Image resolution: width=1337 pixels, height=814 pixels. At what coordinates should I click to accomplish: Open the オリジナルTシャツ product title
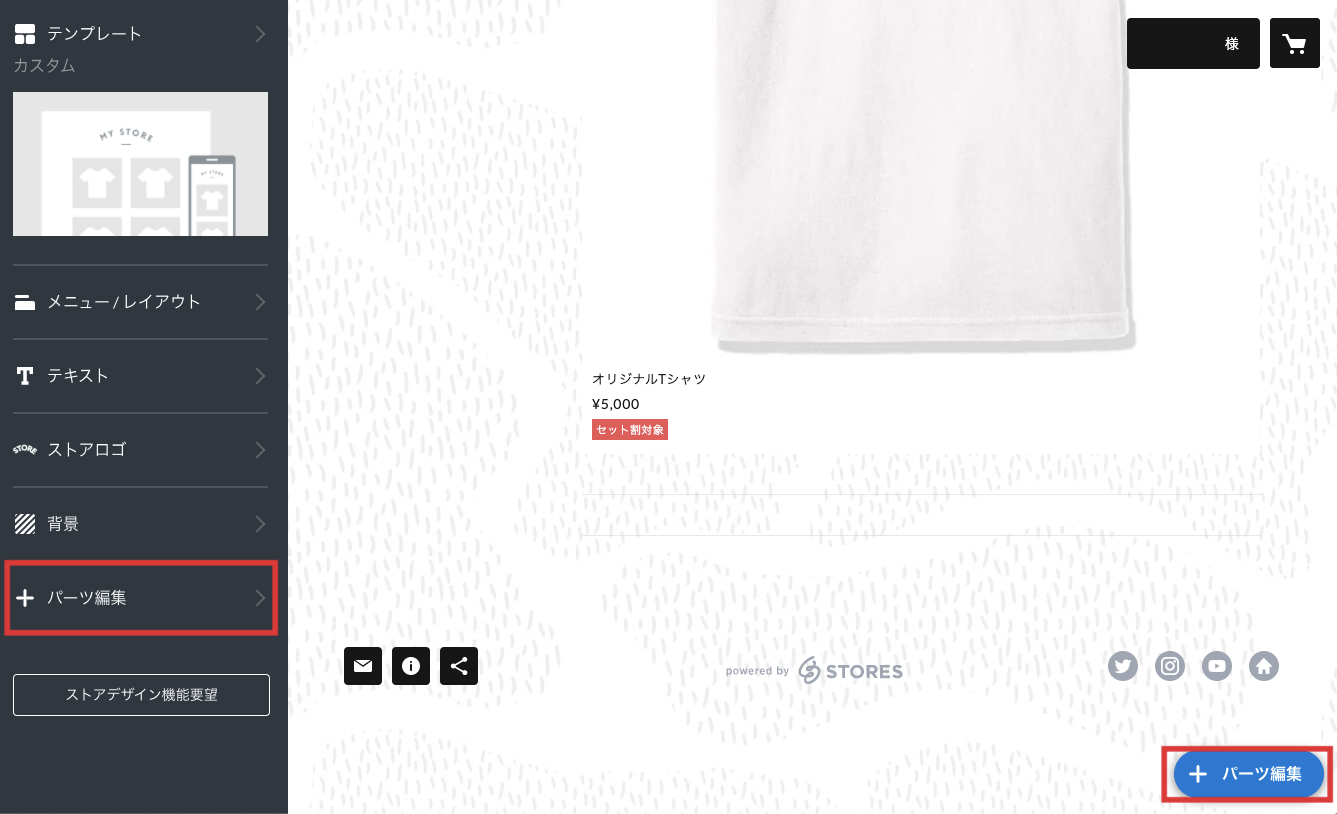tap(649, 379)
